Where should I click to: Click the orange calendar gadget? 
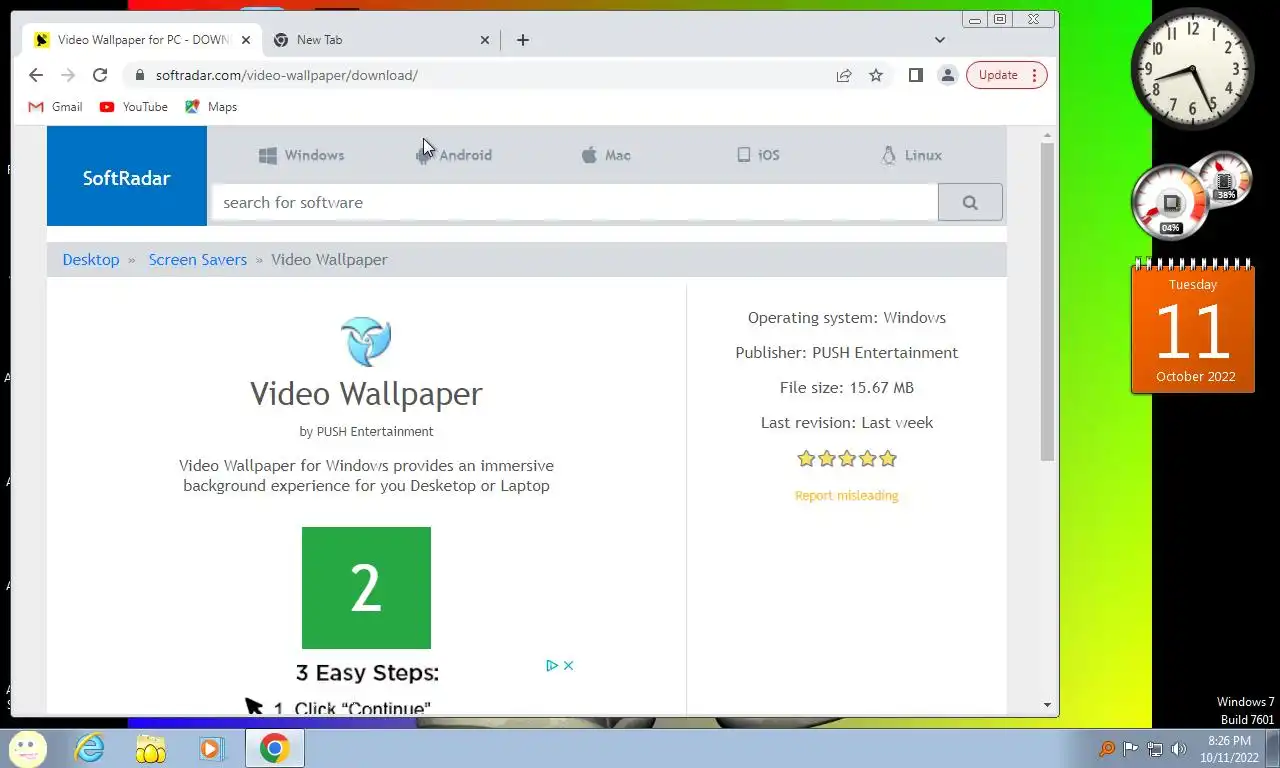[x=1193, y=326]
